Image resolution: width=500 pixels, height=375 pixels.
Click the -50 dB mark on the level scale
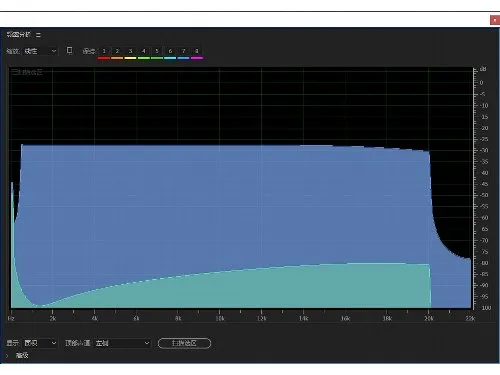pos(483,195)
